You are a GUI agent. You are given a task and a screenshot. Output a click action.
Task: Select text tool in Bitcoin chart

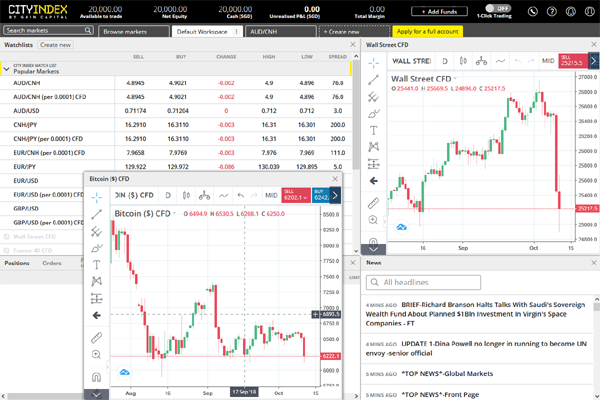(x=97, y=264)
